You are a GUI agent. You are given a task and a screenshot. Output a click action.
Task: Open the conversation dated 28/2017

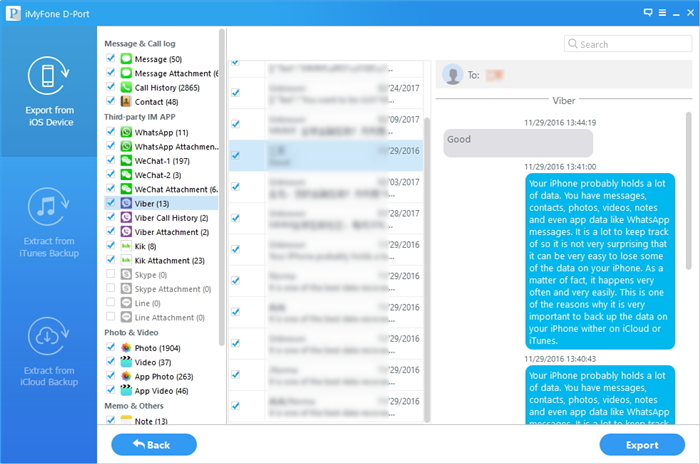[326, 218]
